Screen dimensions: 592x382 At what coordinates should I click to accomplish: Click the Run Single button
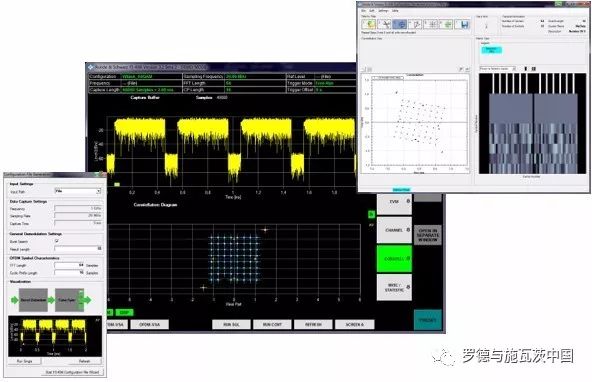pyautogui.click(x=25, y=361)
